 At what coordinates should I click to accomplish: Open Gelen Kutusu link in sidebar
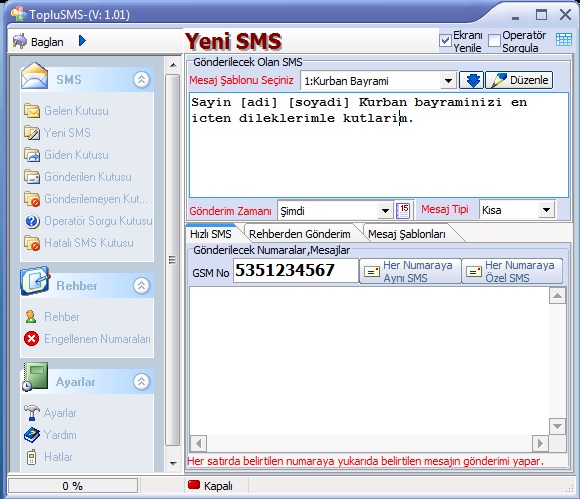pos(76,111)
